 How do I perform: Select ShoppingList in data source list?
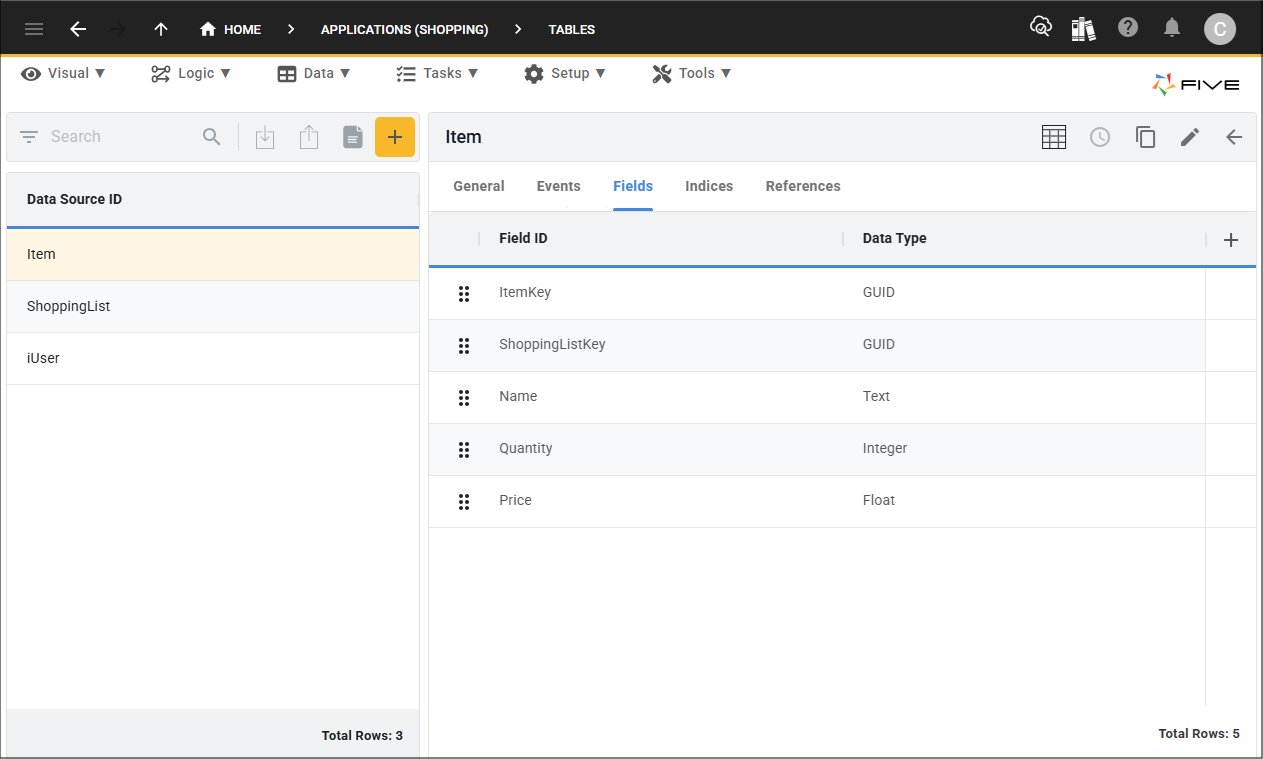[x=69, y=306]
